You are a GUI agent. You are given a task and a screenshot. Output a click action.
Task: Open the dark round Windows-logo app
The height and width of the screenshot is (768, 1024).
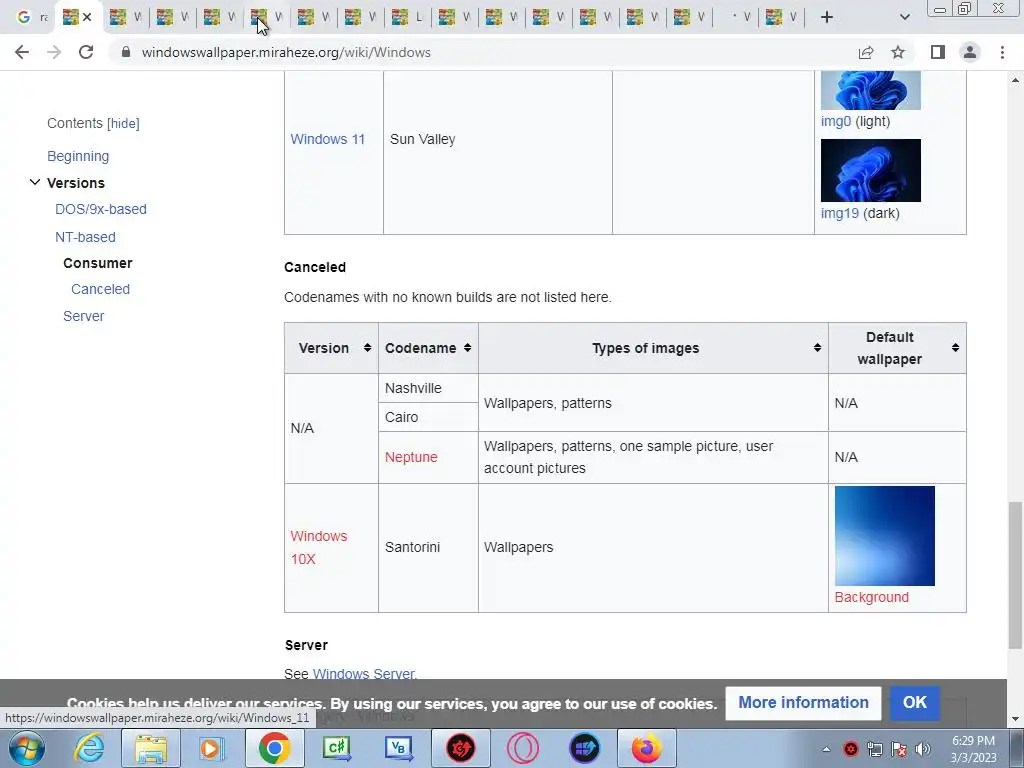click(584, 748)
